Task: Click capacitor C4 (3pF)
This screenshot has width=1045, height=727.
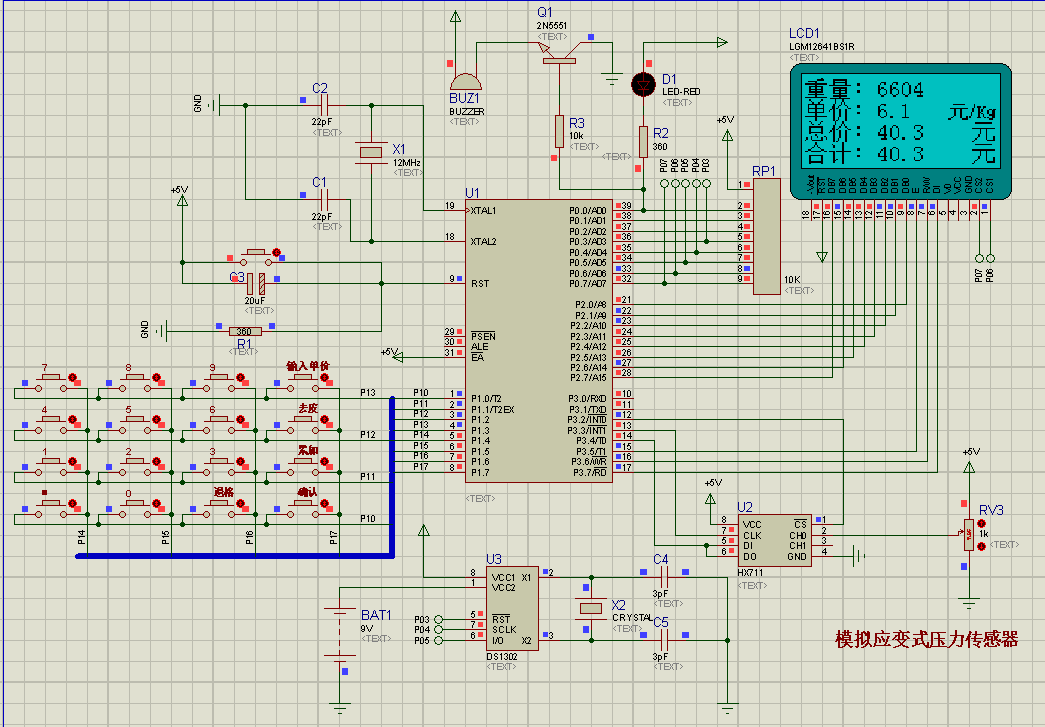Action: (x=662, y=577)
